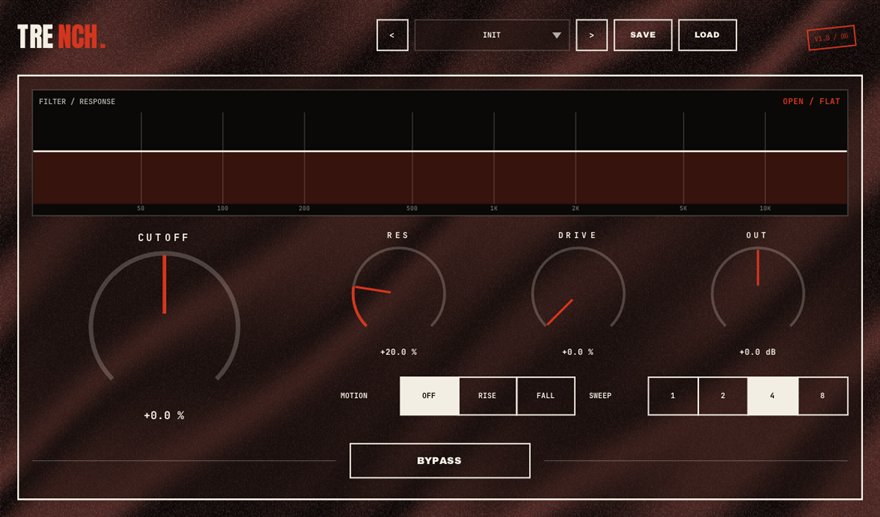Click the RES label above the knob

pos(398,235)
